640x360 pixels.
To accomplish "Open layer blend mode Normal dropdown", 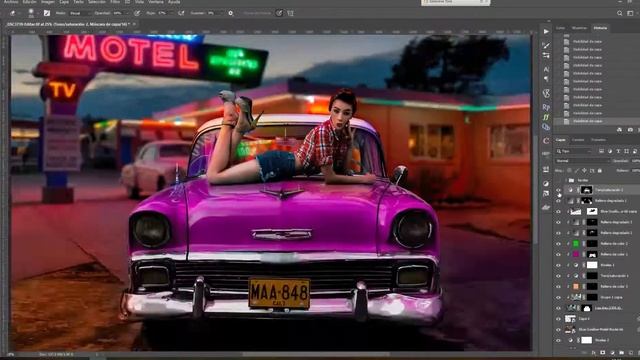I will pyautogui.click(x=582, y=161).
